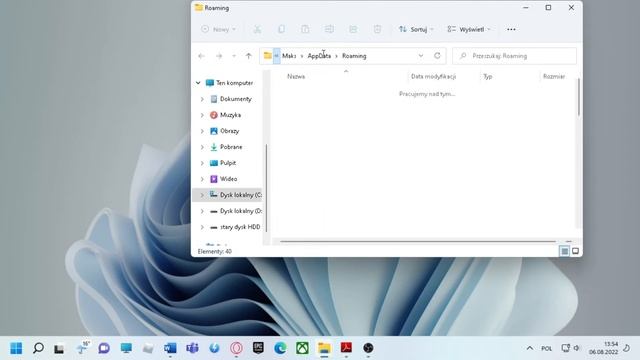Collapse Ten komputer tree node
Viewport: 640px width, 360px height.
[x=198, y=83]
